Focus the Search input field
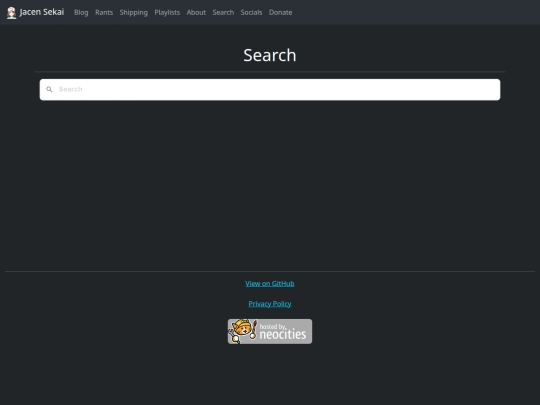The width and height of the screenshot is (540, 405). click(270, 90)
